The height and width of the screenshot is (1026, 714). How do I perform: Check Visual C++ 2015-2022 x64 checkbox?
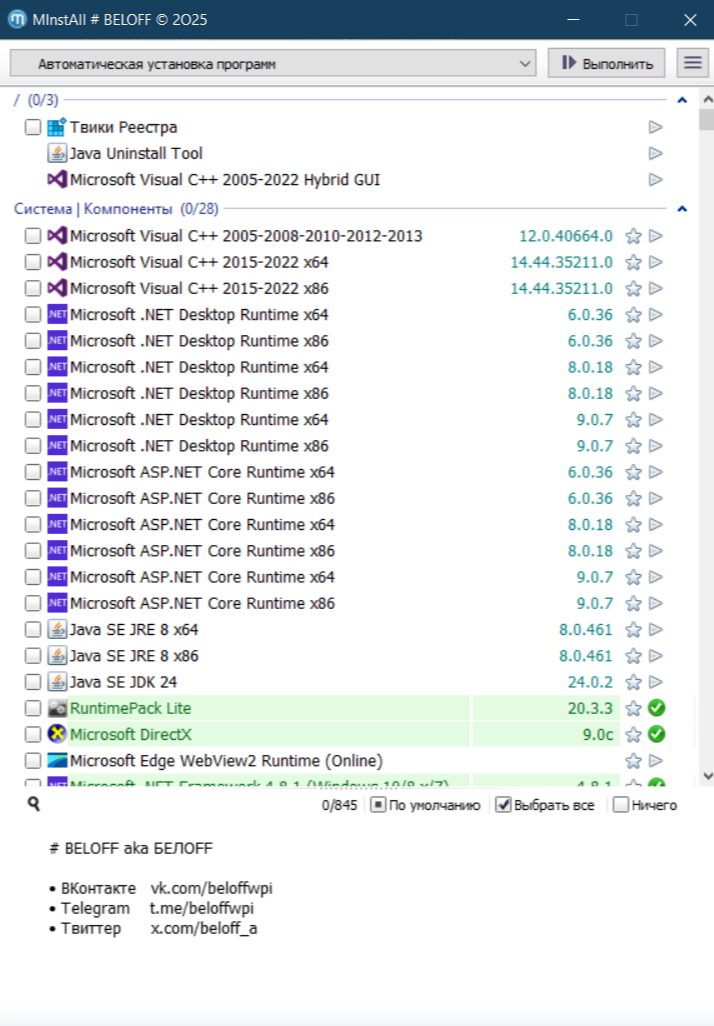tap(33, 262)
